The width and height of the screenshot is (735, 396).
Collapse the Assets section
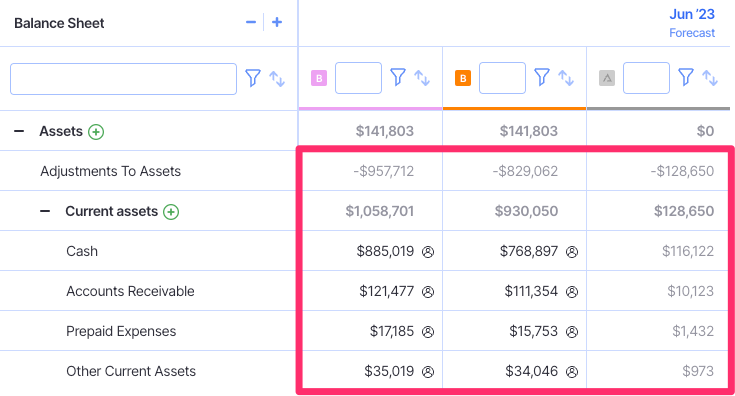(x=19, y=131)
